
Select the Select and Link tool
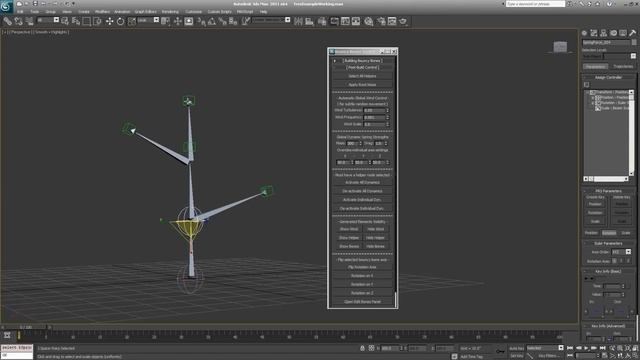click(8, 21)
